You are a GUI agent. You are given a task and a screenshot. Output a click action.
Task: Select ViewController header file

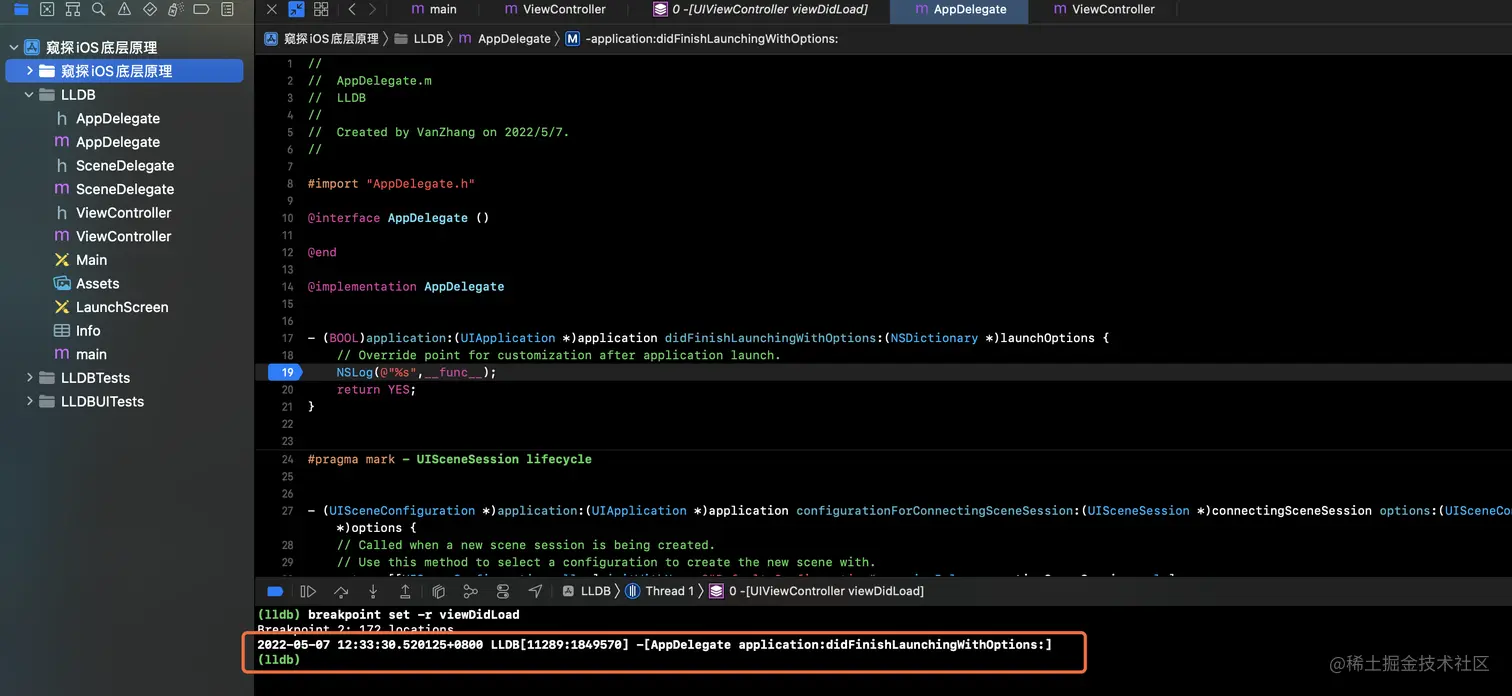(124, 213)
